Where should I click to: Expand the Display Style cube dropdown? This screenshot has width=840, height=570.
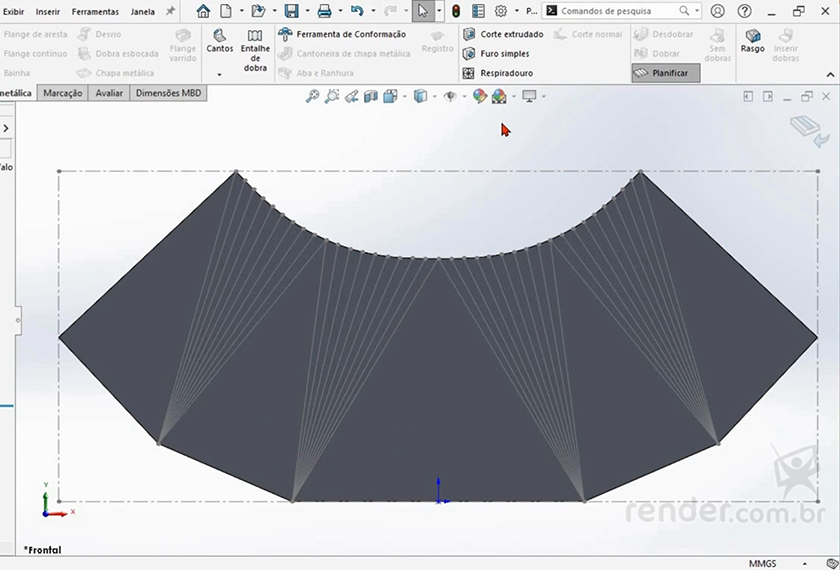click(433, 96)
